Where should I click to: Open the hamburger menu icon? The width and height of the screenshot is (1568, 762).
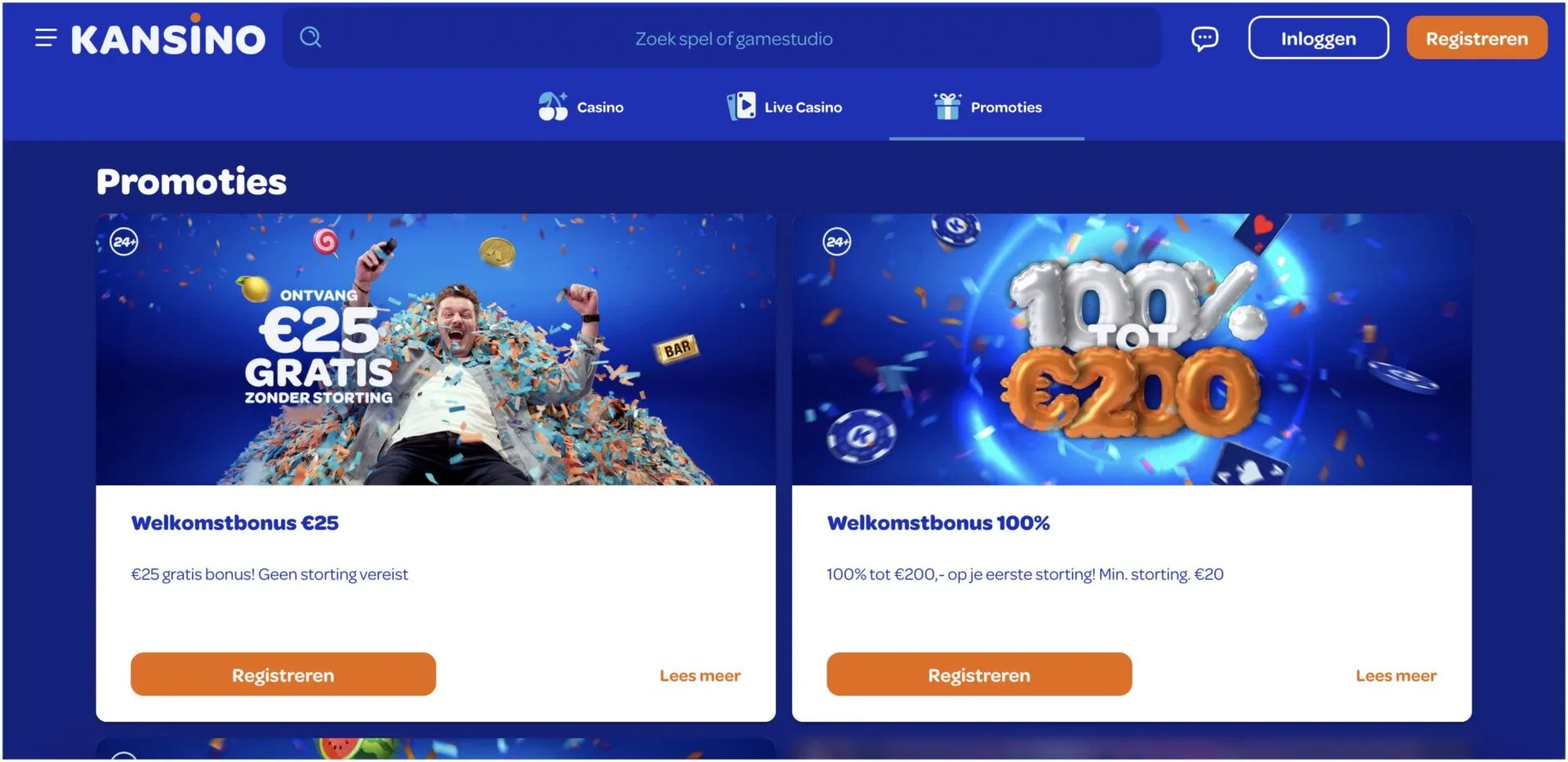tap(46, 38)
